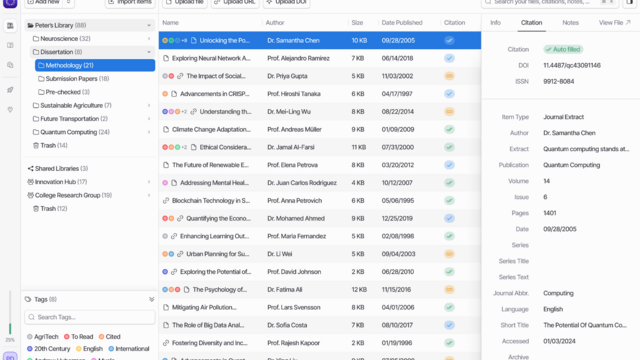
Task: Click the link icon beside Blockchain Technology in S
Action: [166, 201]
